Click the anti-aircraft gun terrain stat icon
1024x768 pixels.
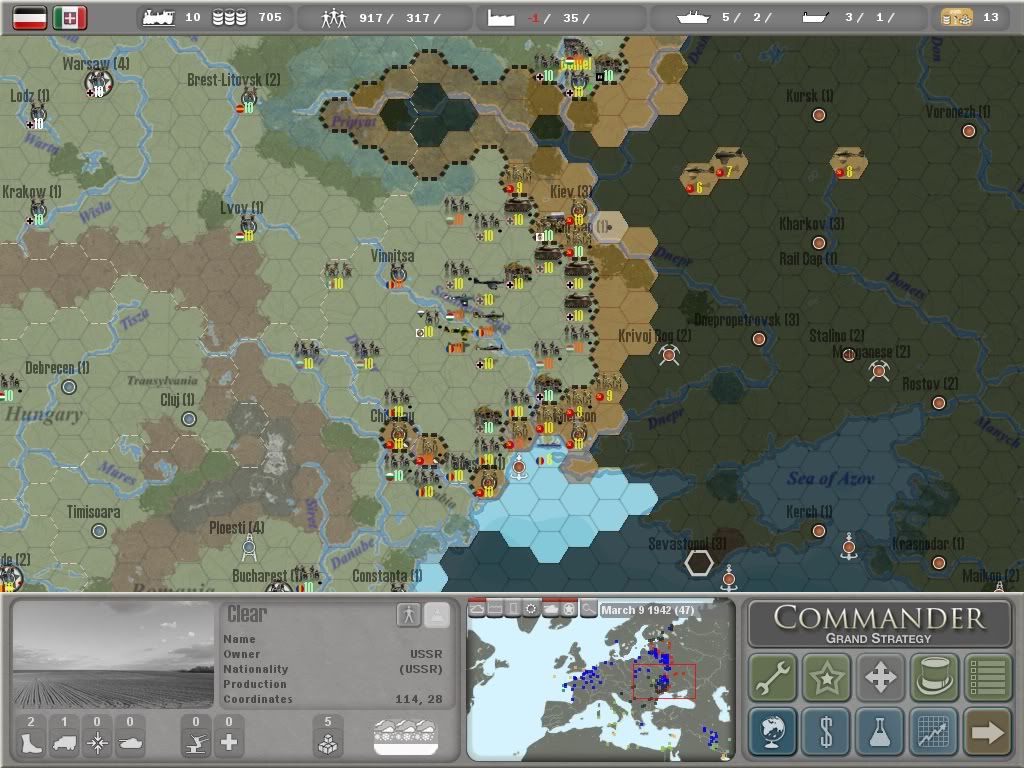point(196,743)
